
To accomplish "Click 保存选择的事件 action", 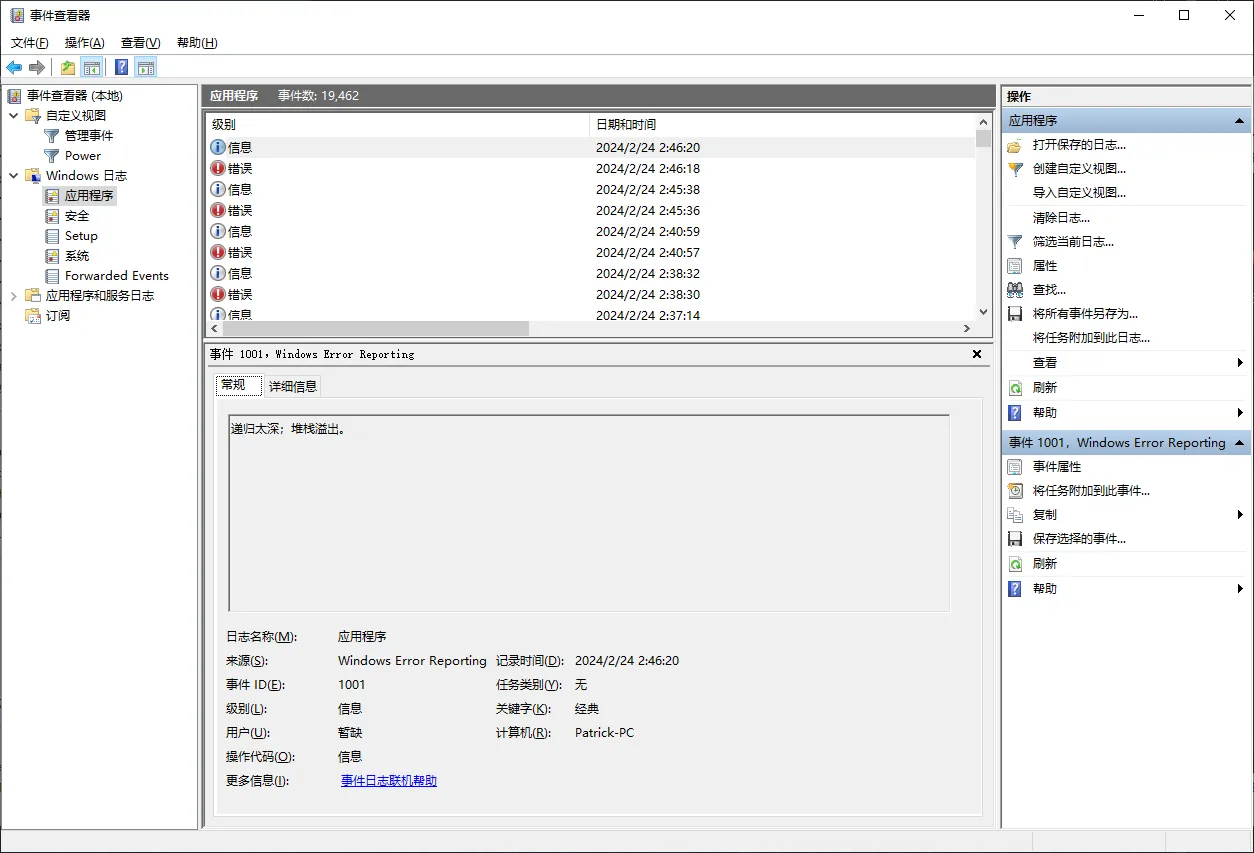I will pos(1079,538).
